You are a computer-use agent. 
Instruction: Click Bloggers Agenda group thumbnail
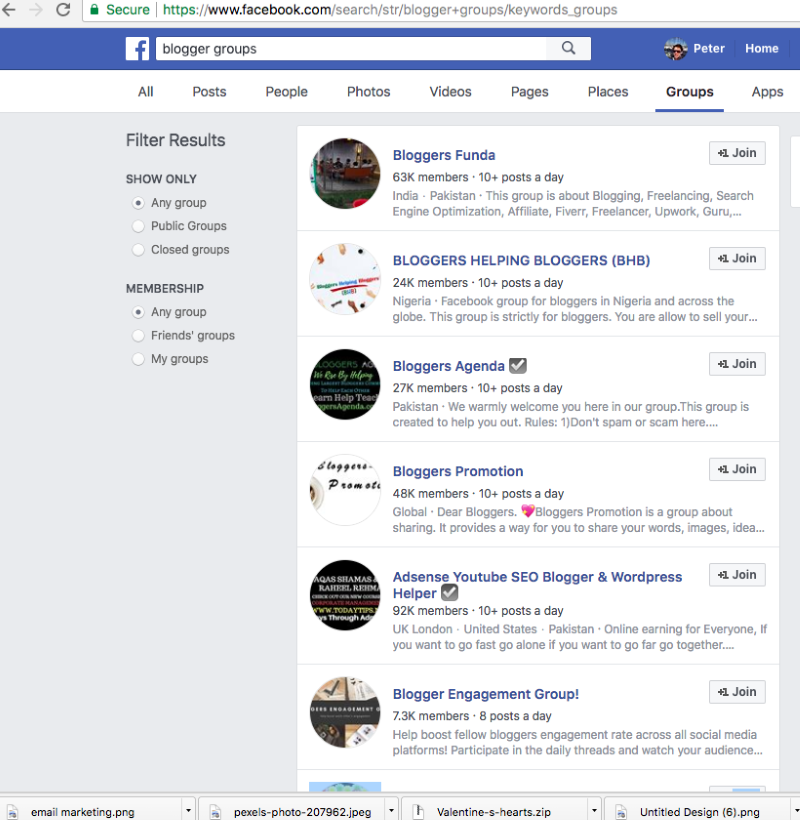click(x=345, y=384)
